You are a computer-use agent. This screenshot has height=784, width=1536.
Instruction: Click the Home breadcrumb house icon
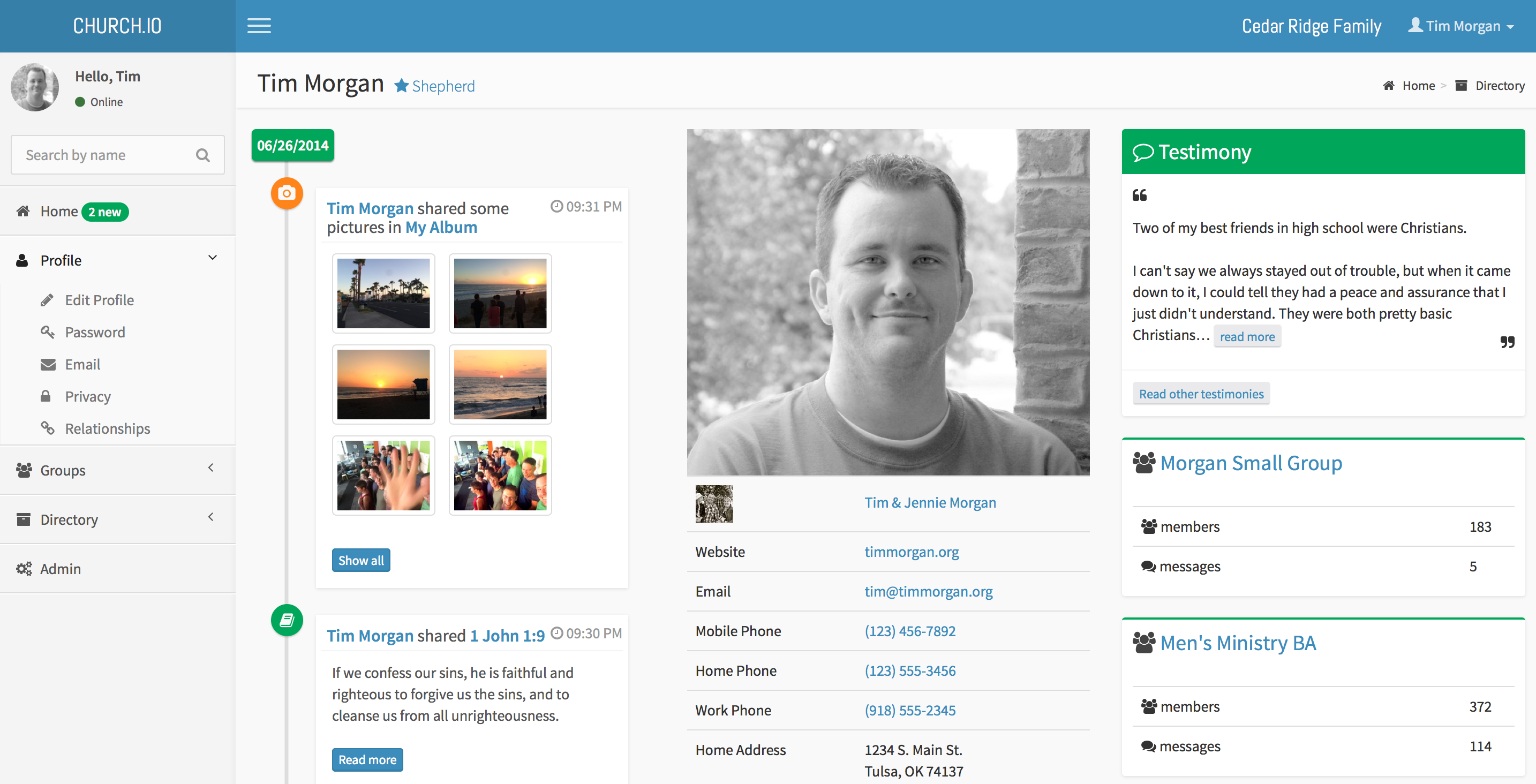1389,86
